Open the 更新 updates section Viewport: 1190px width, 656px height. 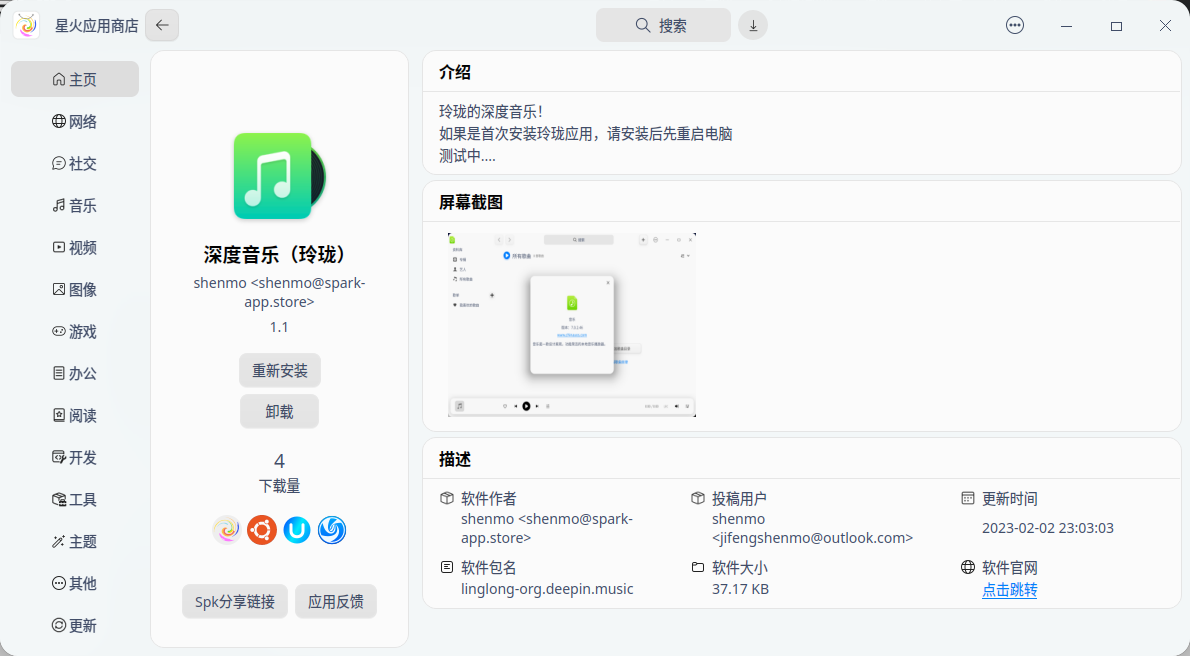pos(74,626)
